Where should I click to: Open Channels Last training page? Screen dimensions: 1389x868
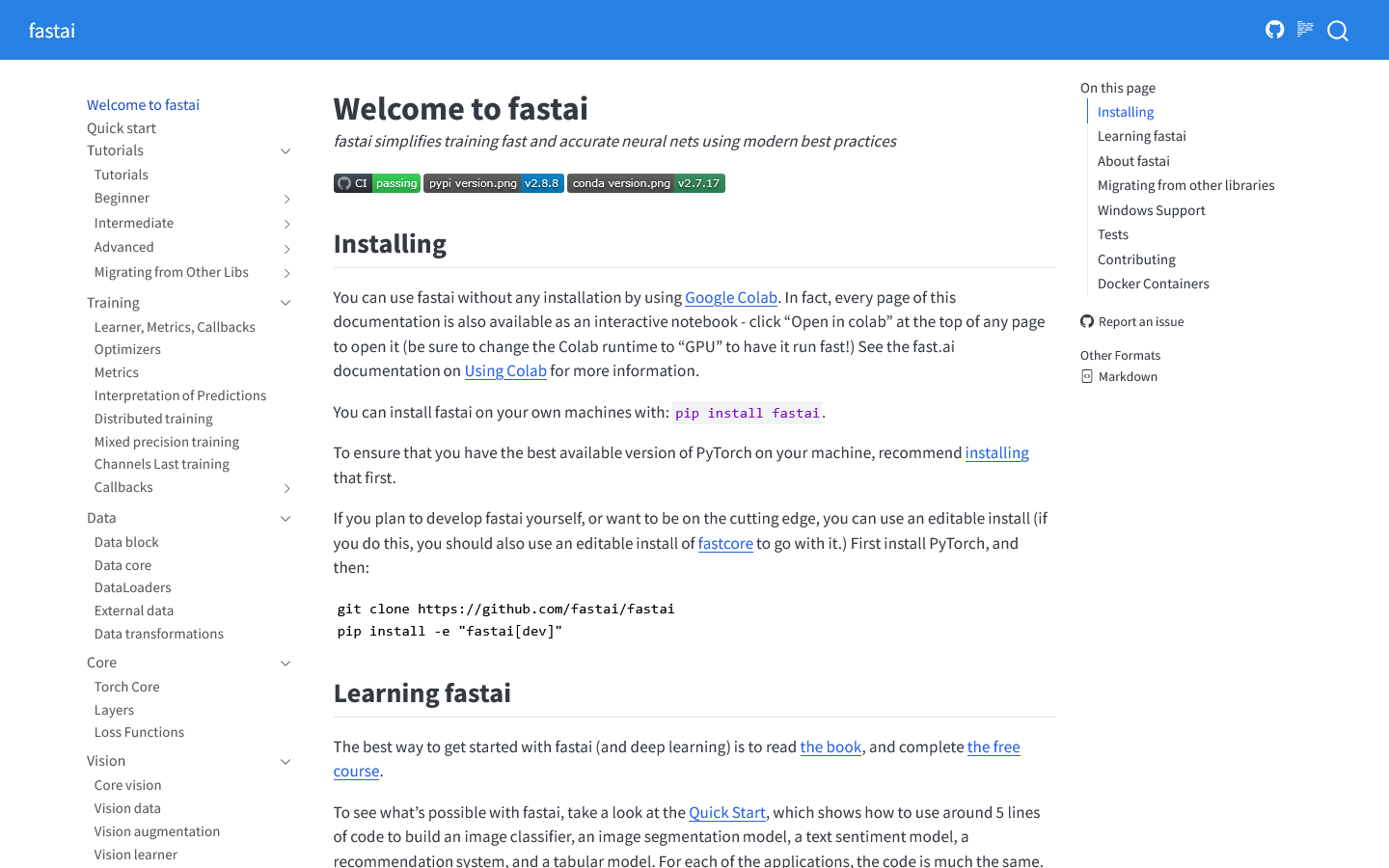point(162,464)
